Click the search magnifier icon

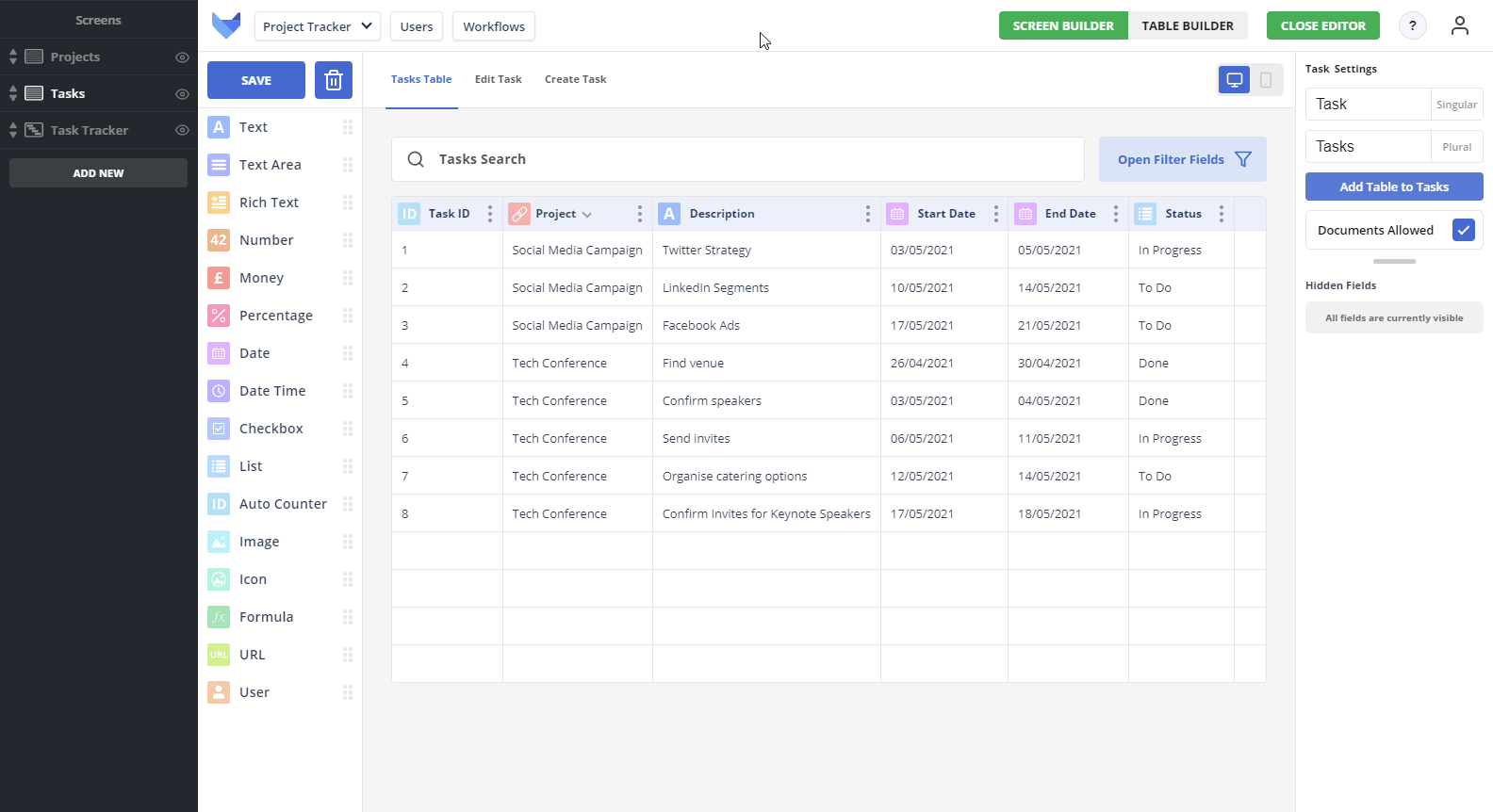pyautogui.click(x=416, y=159)
